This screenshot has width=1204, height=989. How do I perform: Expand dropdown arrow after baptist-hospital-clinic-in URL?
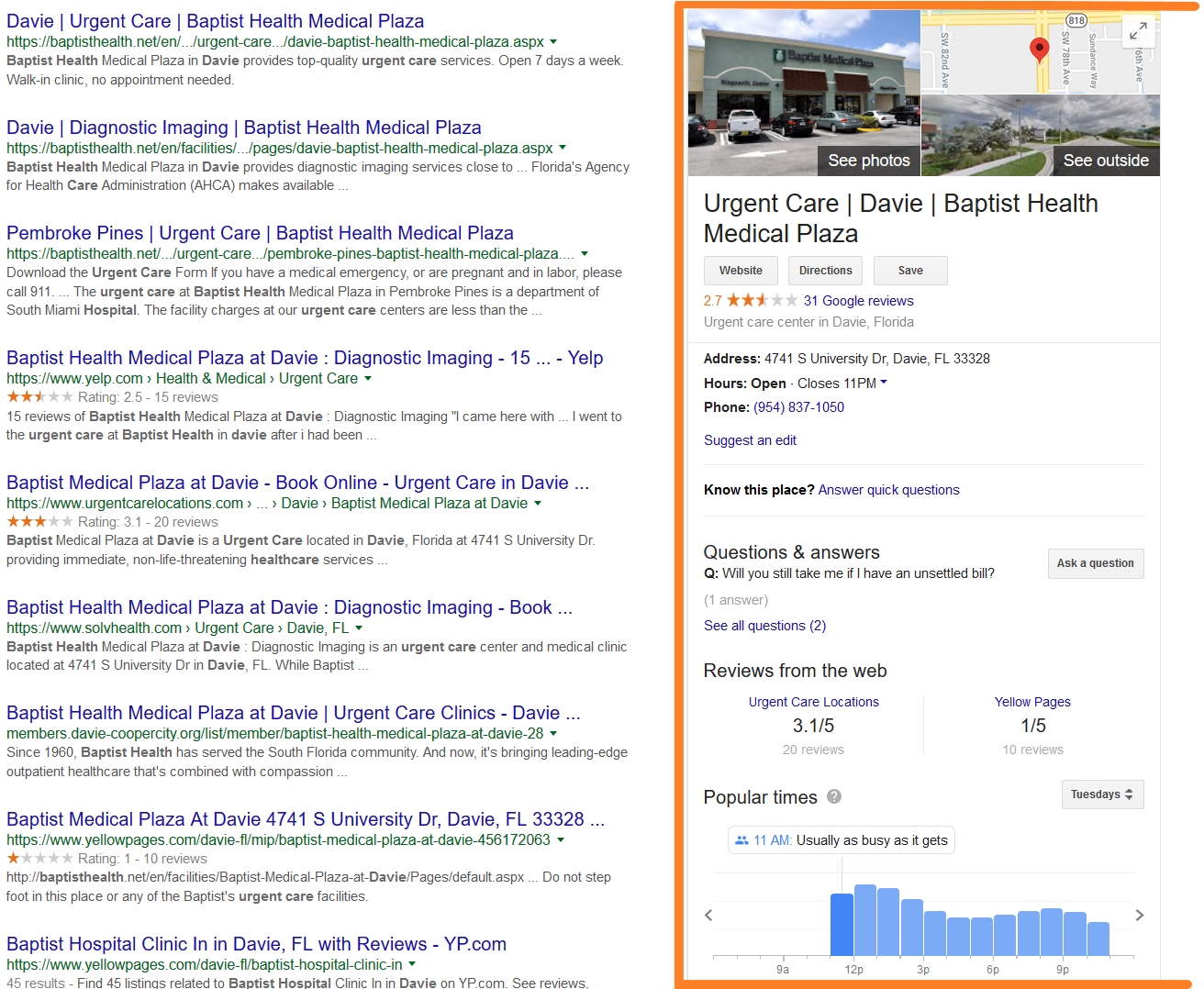(x=412, y=964)
